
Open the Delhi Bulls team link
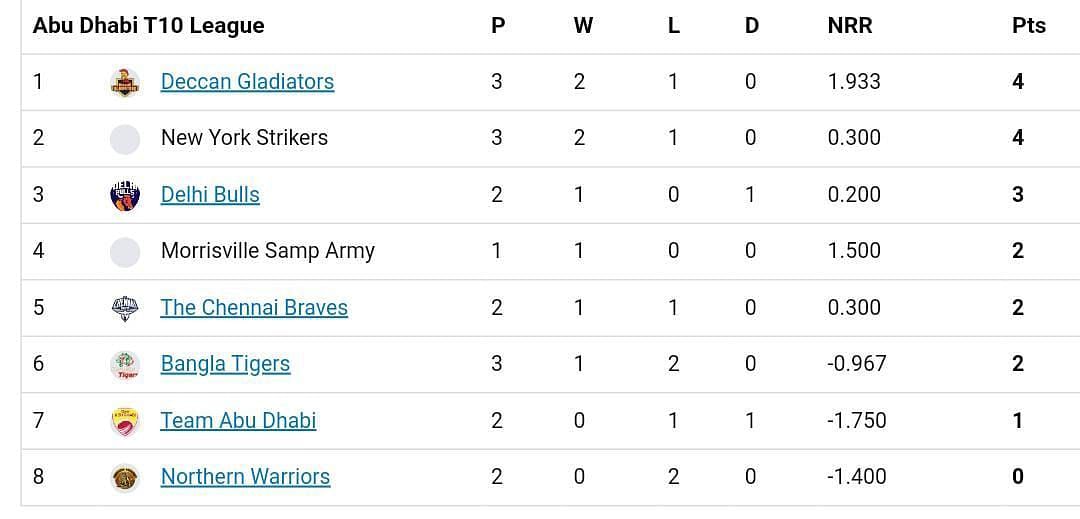[x=210, y=195]
